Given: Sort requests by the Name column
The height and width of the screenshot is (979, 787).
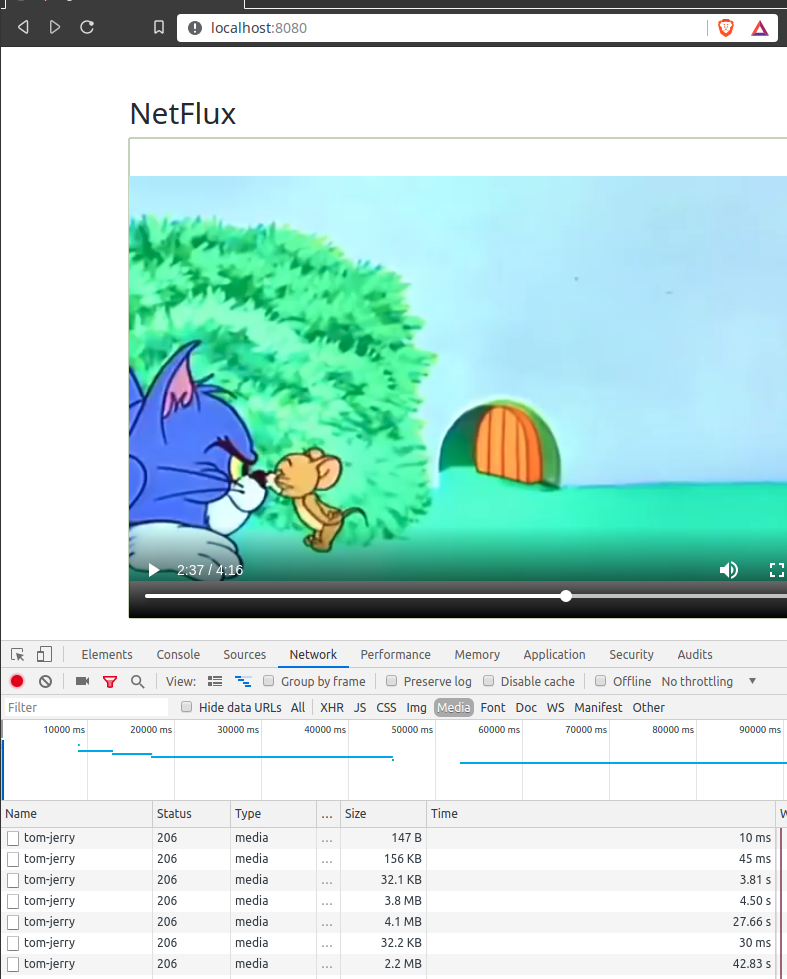Looking at the screenshot, I should 77,814.
